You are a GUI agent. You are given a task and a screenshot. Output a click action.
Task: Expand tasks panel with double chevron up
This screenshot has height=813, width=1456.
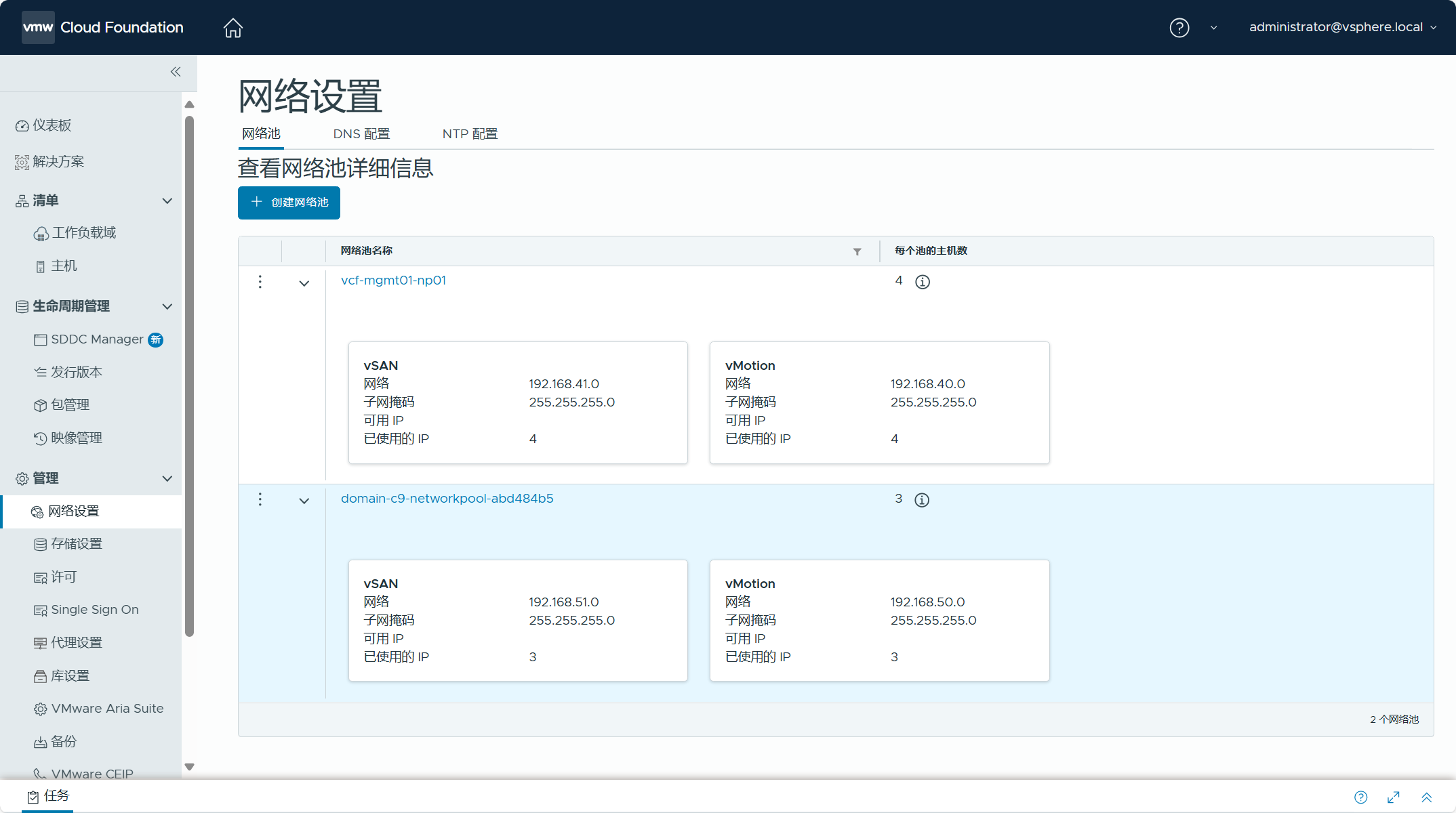pos(1426,797)
